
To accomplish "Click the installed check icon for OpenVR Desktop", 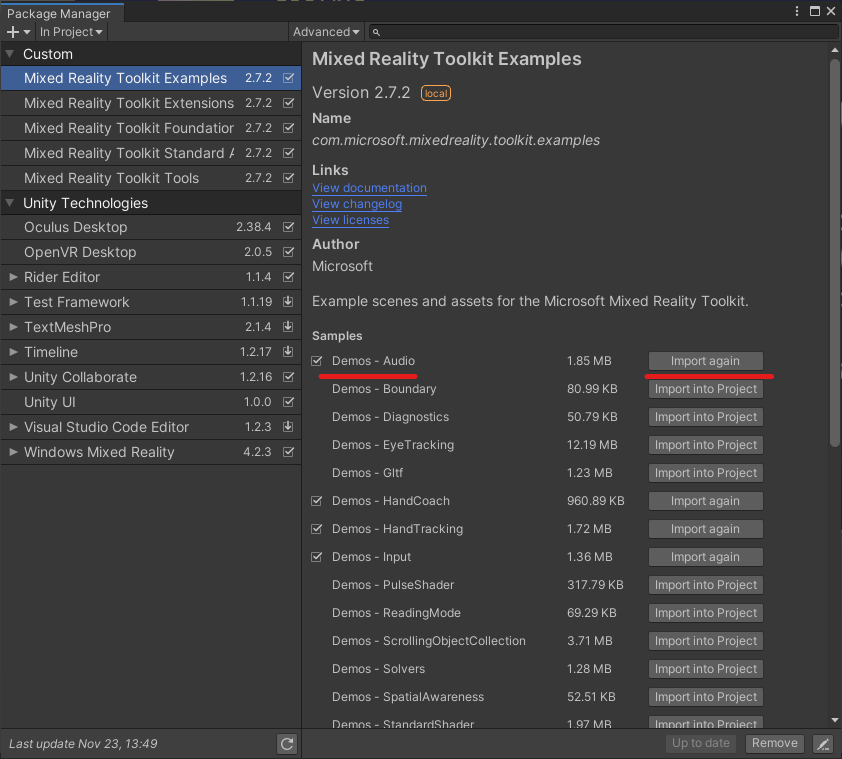I will 288,251.
